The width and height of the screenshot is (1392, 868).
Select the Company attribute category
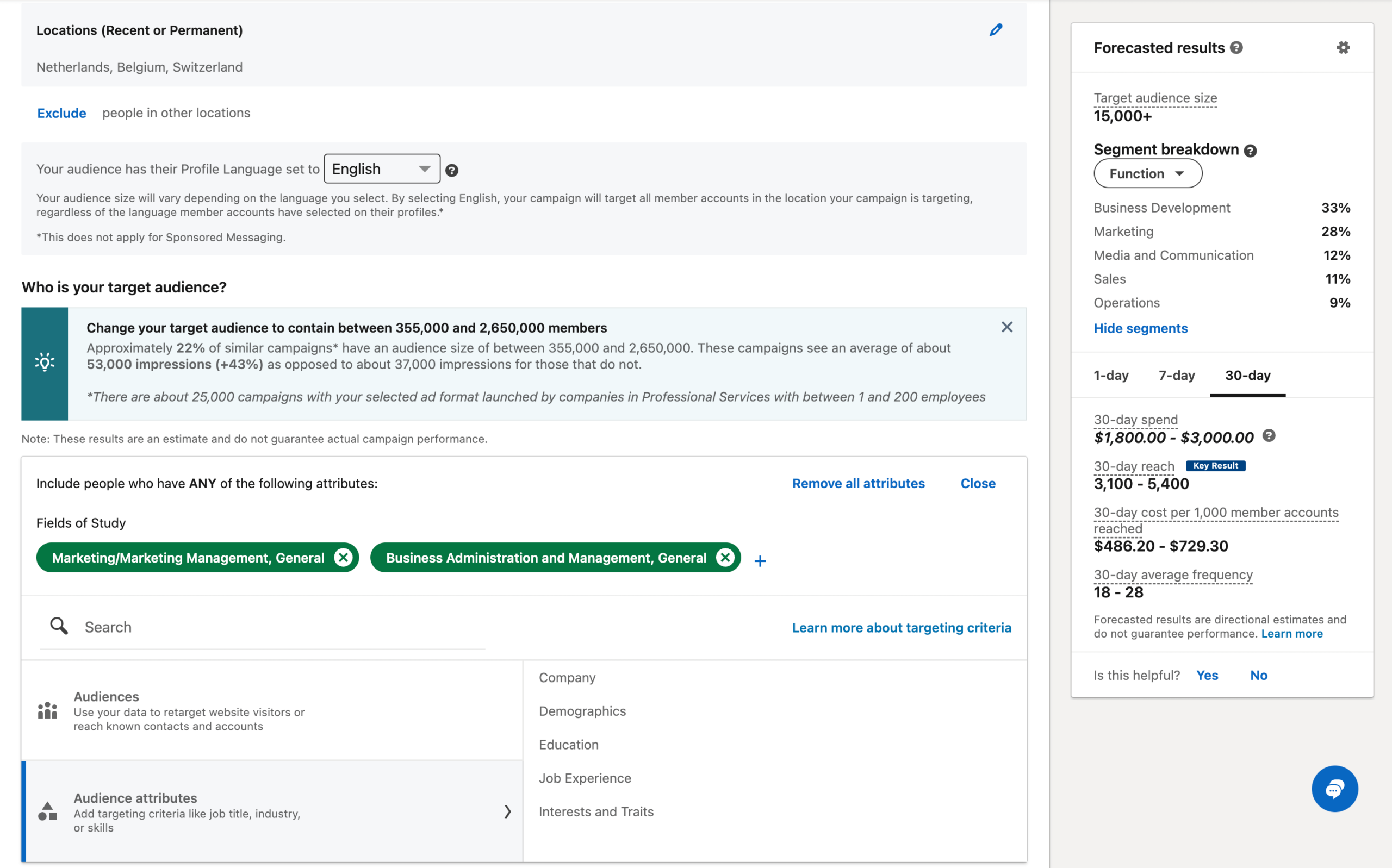point(567,677)
